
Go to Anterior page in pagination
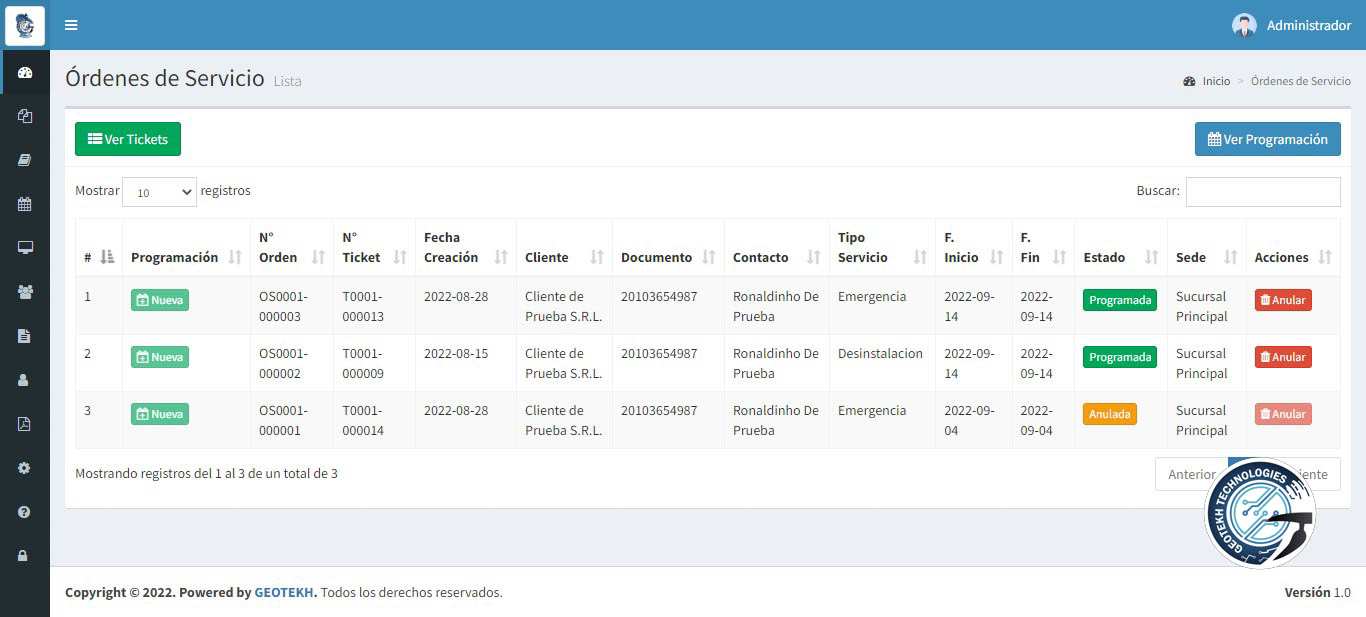[x=1190, y=474]
